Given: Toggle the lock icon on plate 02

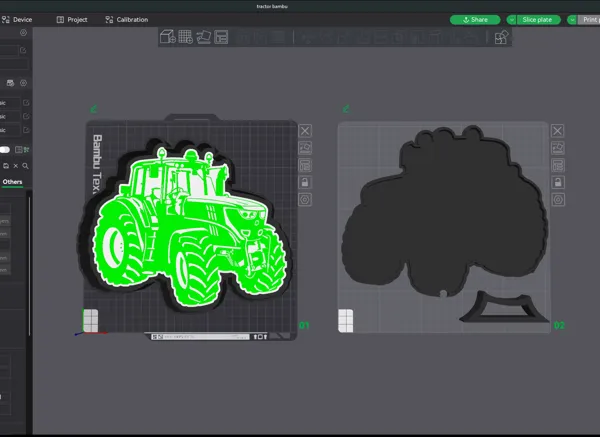Looking at the screenshot, I should tap(558, 182).
